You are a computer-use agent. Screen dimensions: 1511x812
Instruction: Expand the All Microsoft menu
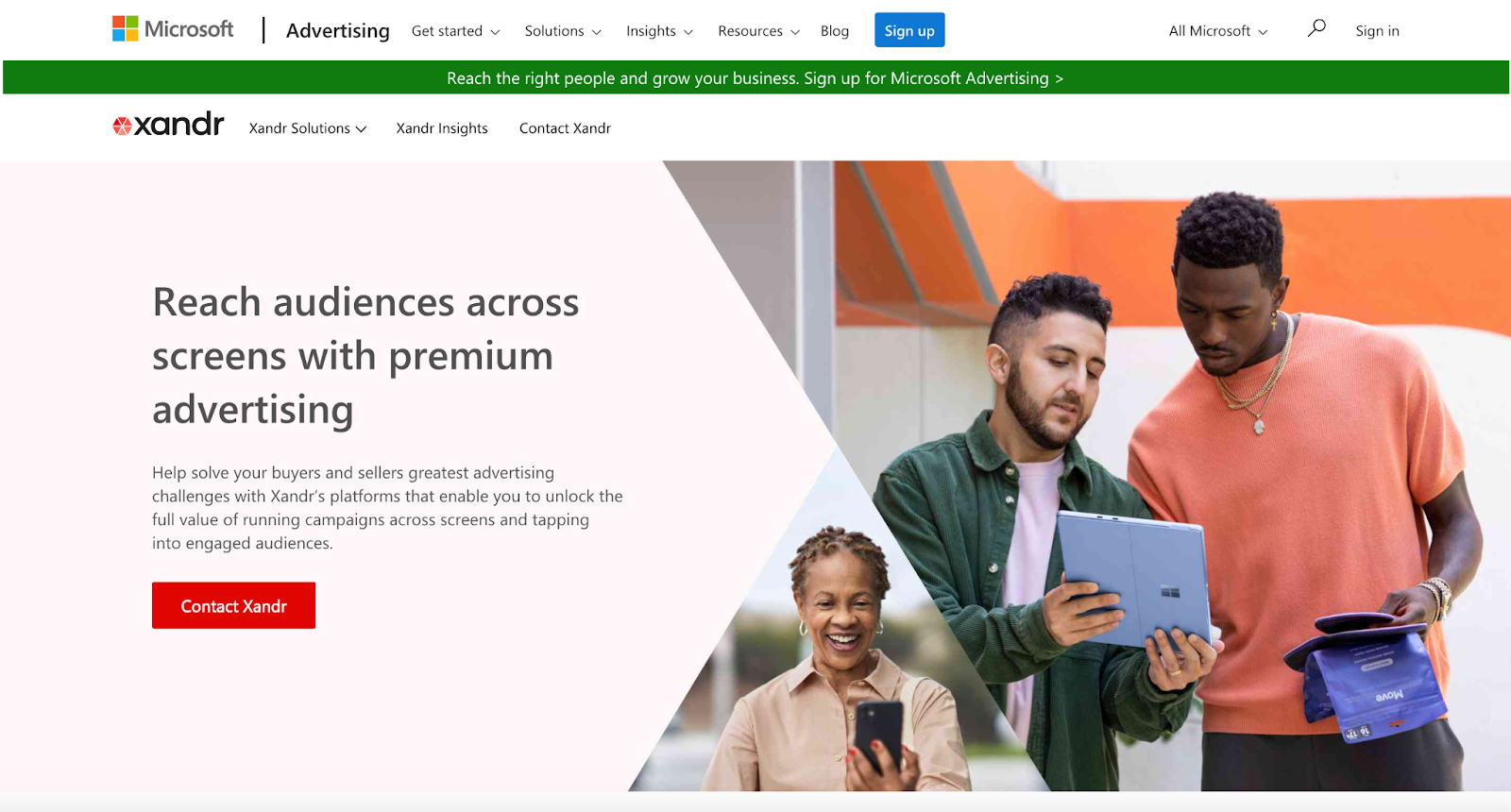(x=1218, y=31)
